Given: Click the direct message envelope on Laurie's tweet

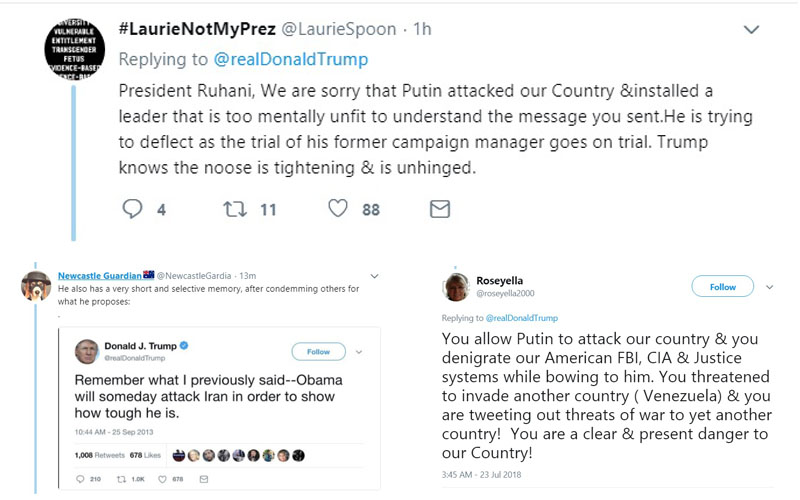Looking at the screenshot, I should [440, 209].
